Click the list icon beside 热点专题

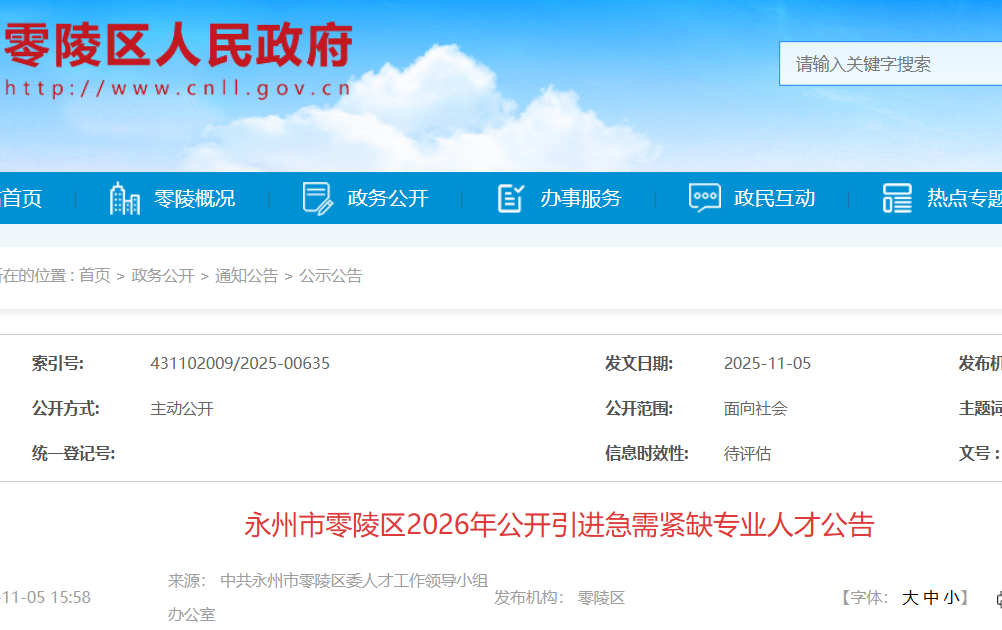[897, 198]
